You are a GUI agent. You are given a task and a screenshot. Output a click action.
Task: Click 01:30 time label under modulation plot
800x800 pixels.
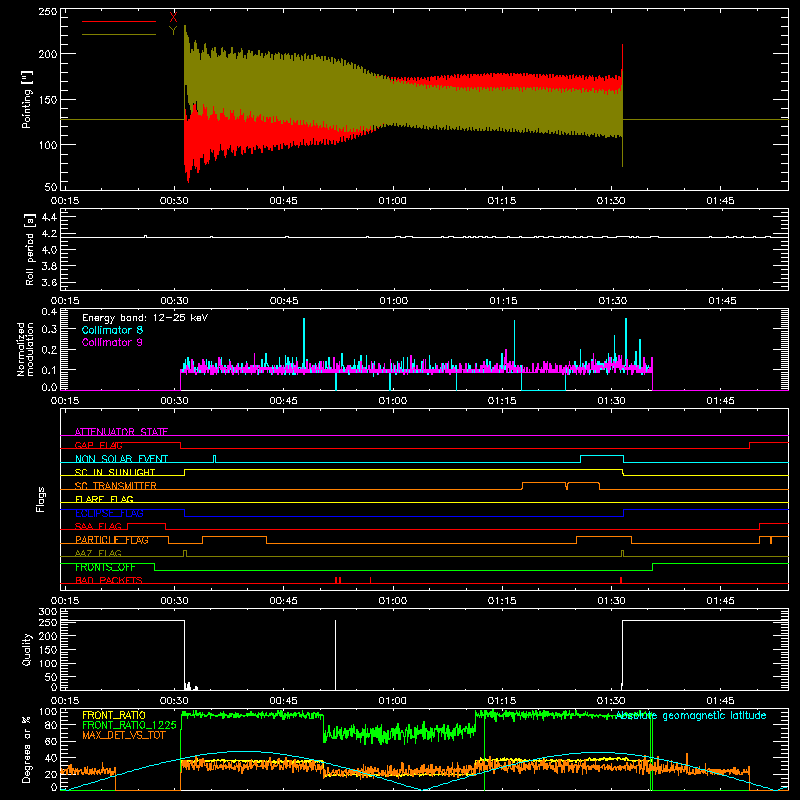[x=611, y=401]
